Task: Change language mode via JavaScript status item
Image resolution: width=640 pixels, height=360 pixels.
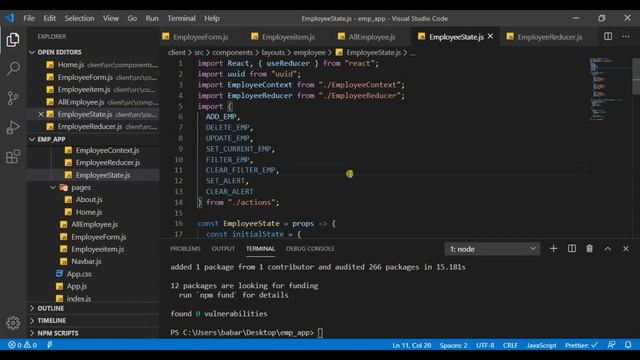Action: (541, 345)
